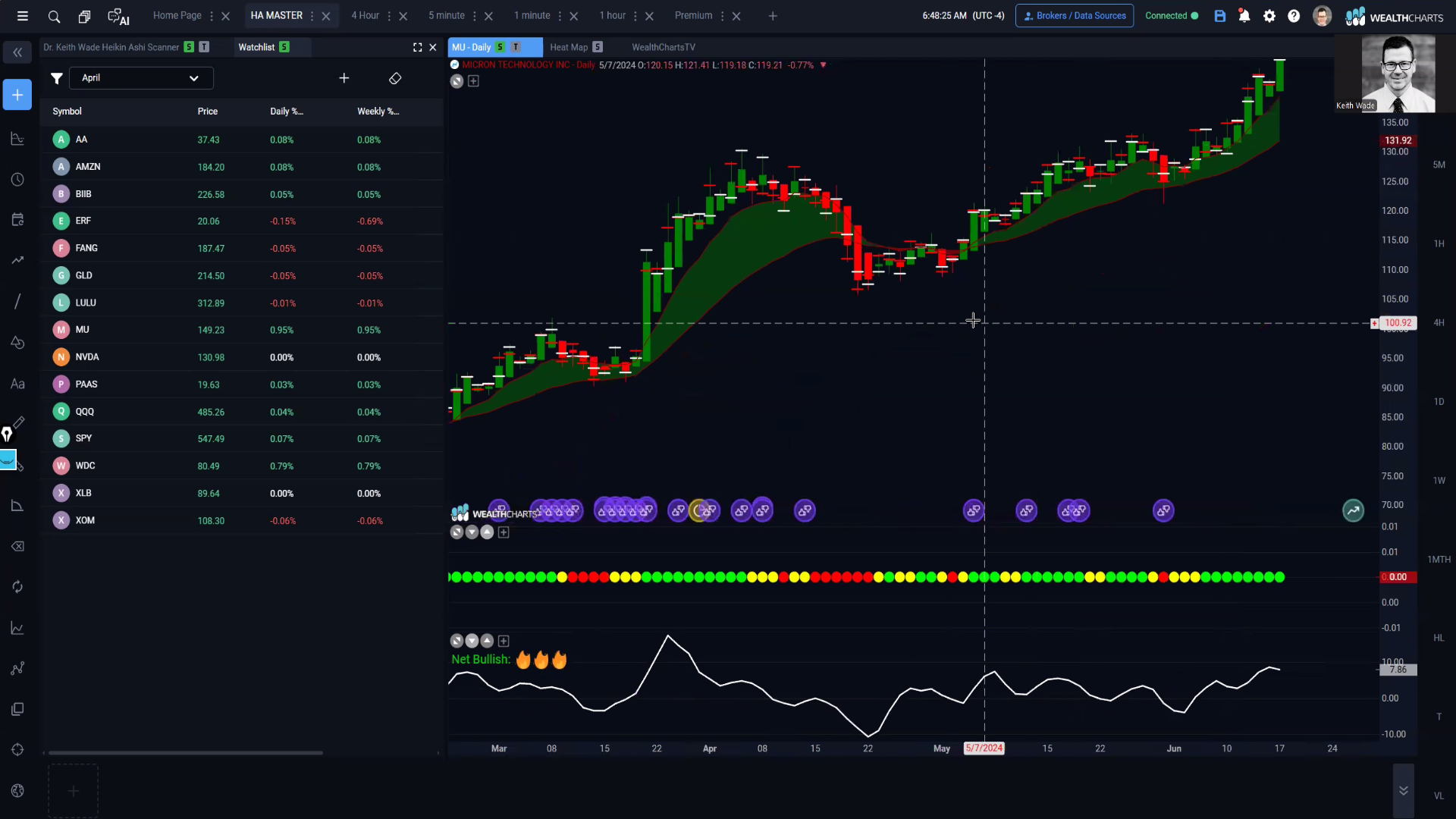
Task: Sort by the Daily % column header
Action: pos(286,111)
